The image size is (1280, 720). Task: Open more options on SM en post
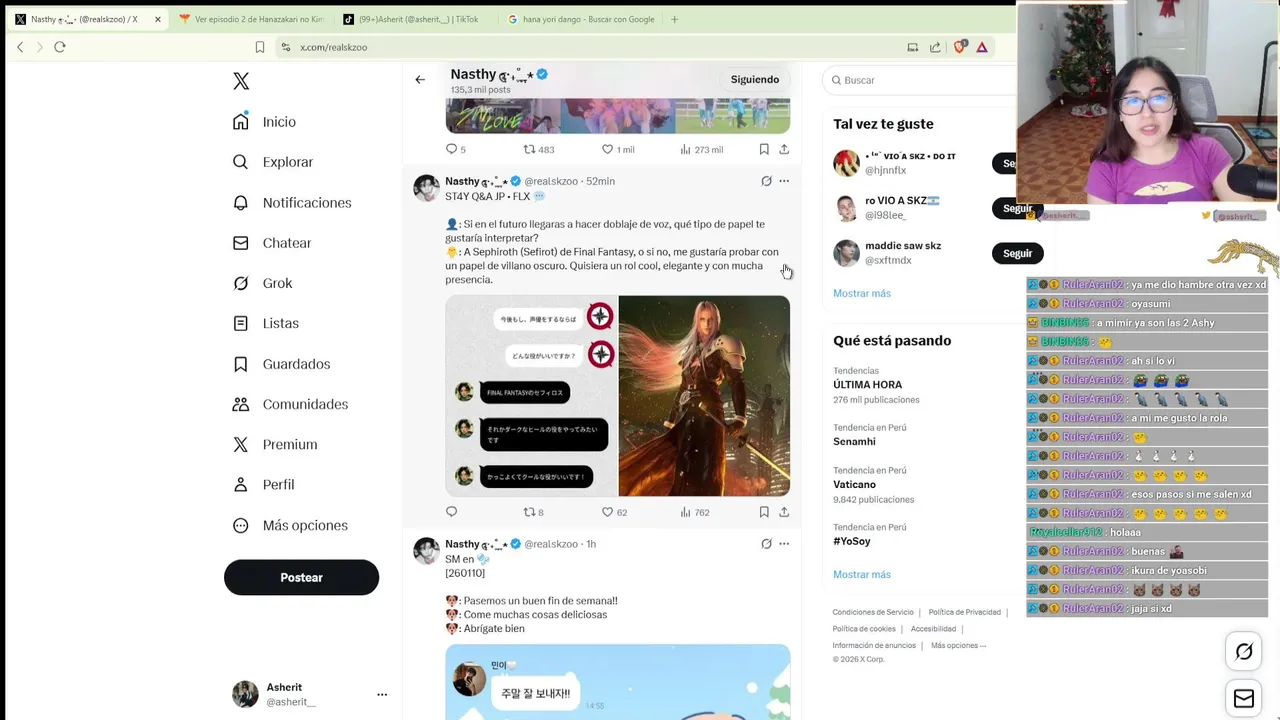(x=784, y=544)
